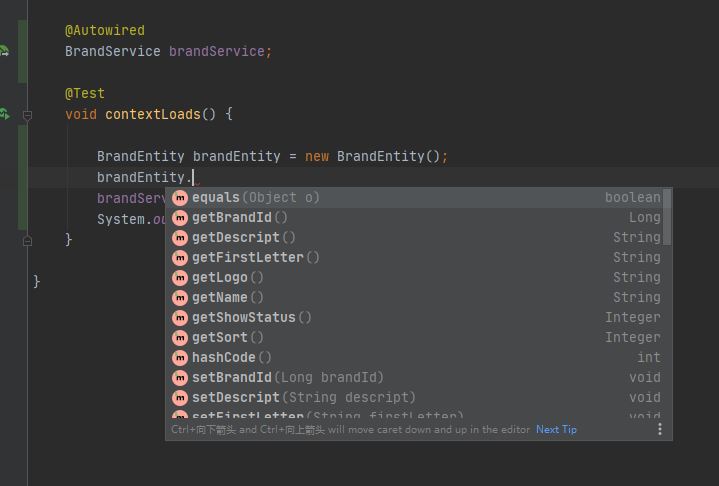The height and width of the screenshot is (486, 719).
Task: Open the vertical dots popup options menu
Action: 659,429
